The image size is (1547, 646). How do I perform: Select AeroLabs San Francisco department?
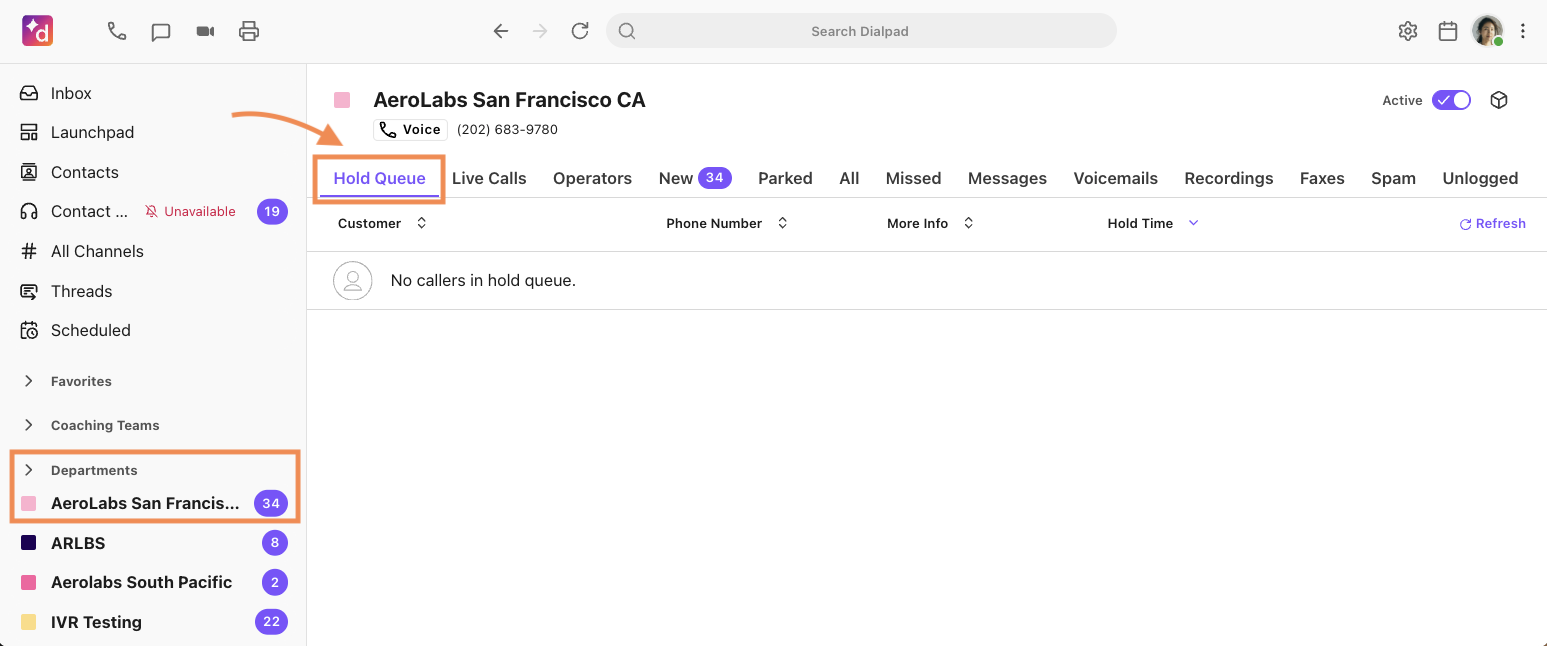pos(153,503)
